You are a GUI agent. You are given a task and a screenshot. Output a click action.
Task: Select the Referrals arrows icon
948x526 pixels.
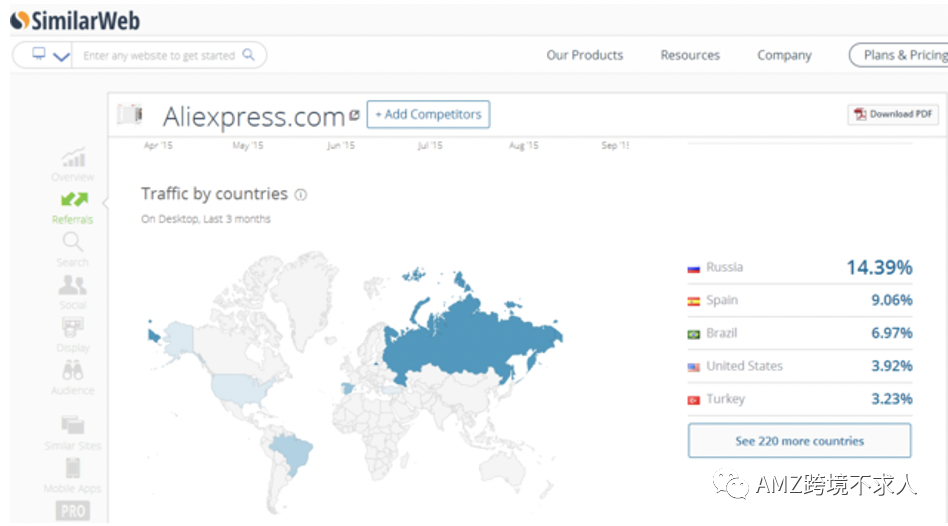[73, 201]
